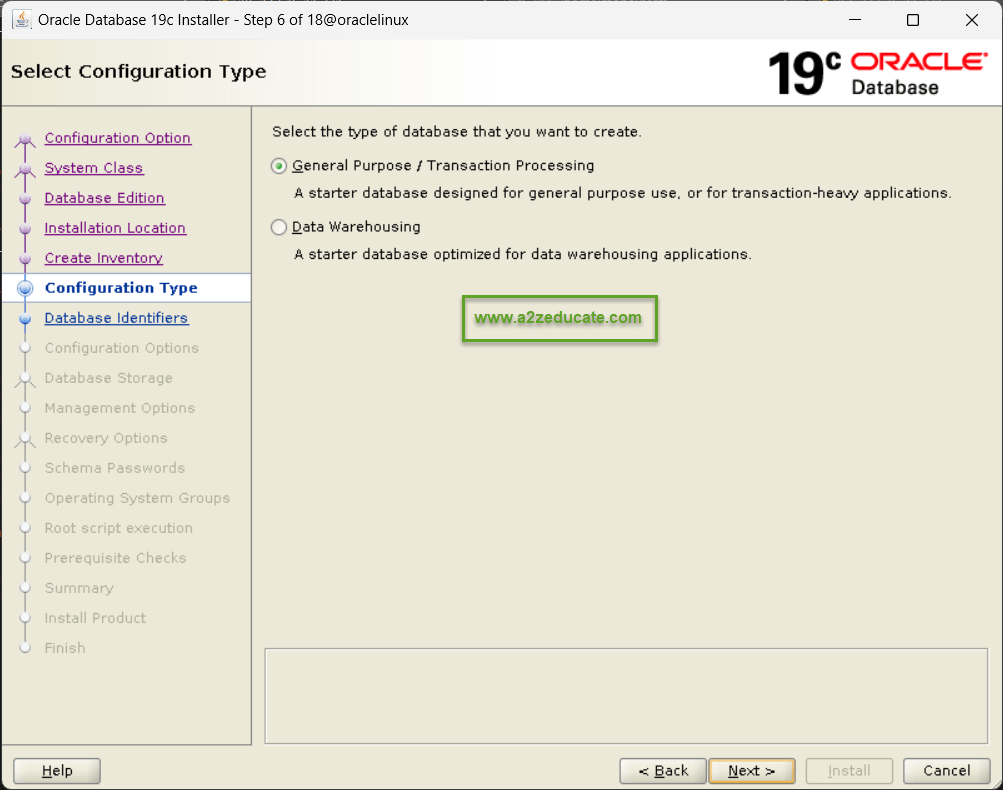Screen dimensions: 1003x790
Task: Click the Create Inventory step bullet
Action: (x=26, y=259)
